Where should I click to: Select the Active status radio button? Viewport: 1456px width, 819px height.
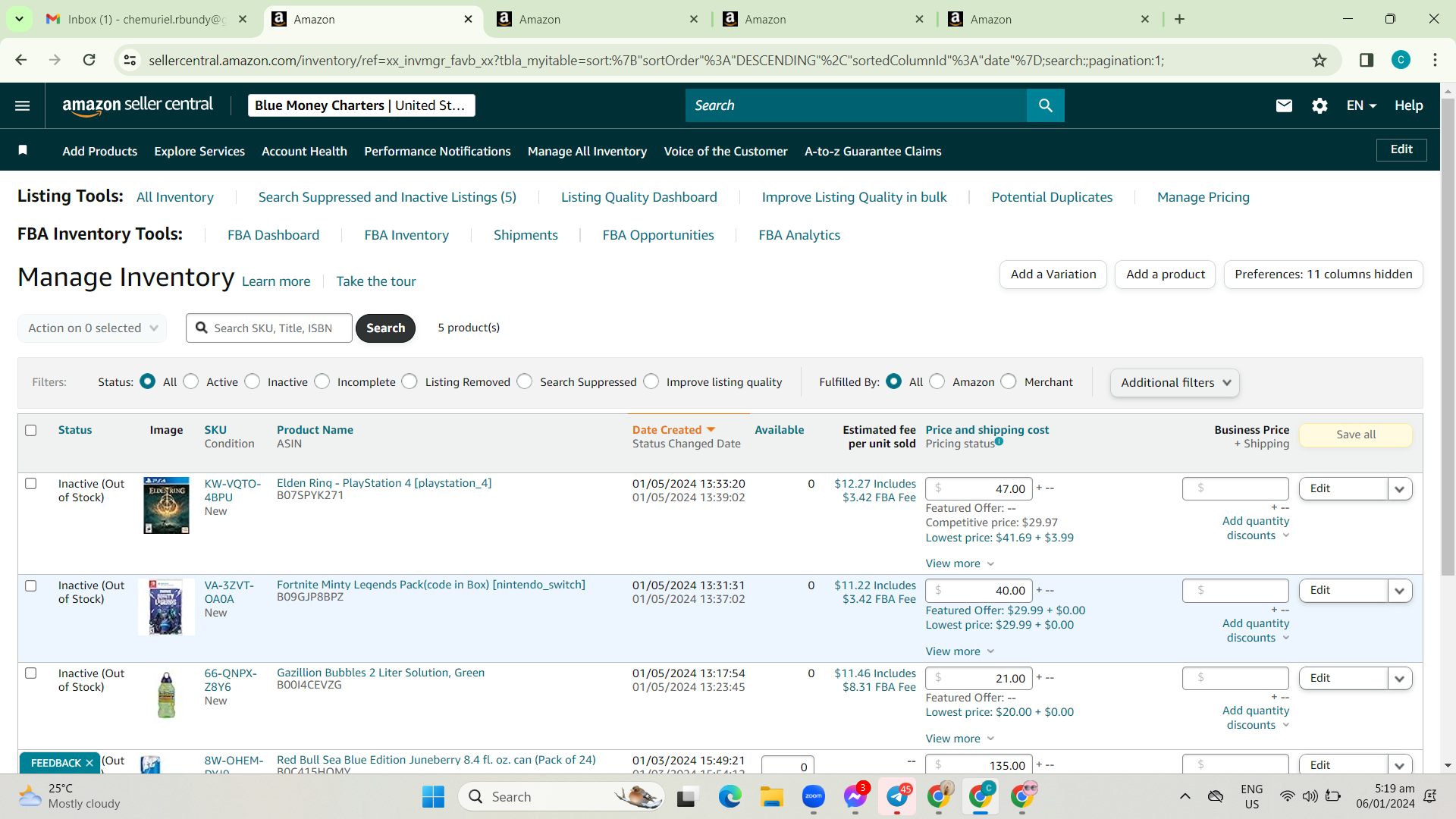(x=191, y=381)
